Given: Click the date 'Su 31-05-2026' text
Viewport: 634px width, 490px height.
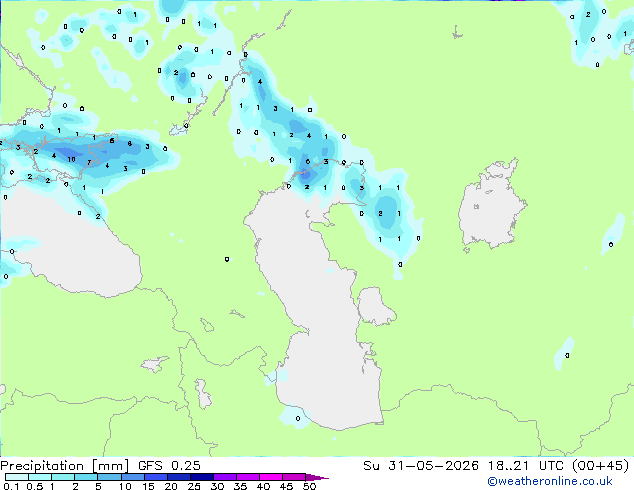Looking at the screenshot, I should 421,466.
